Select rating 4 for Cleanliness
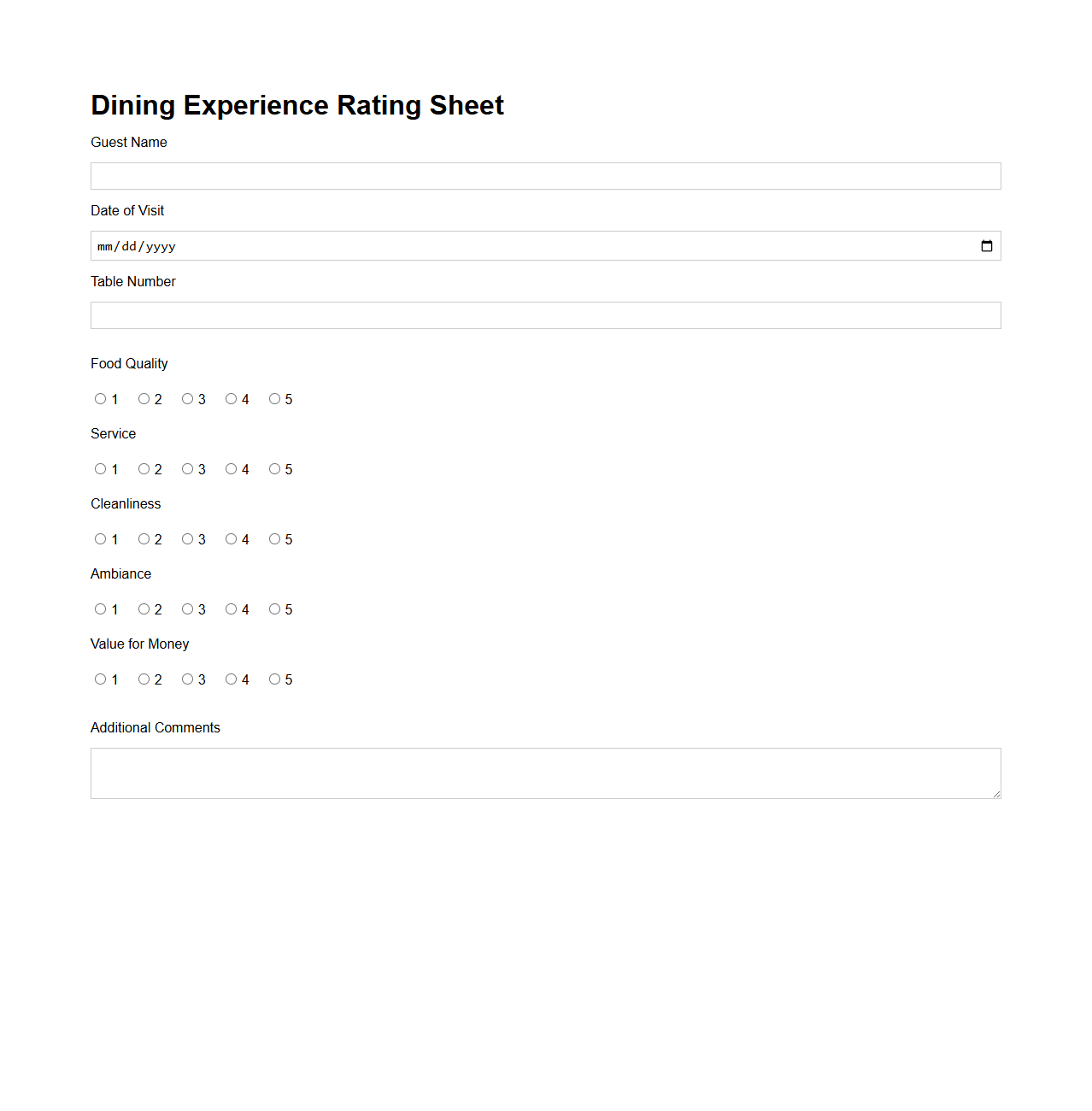 pos(231,538)
